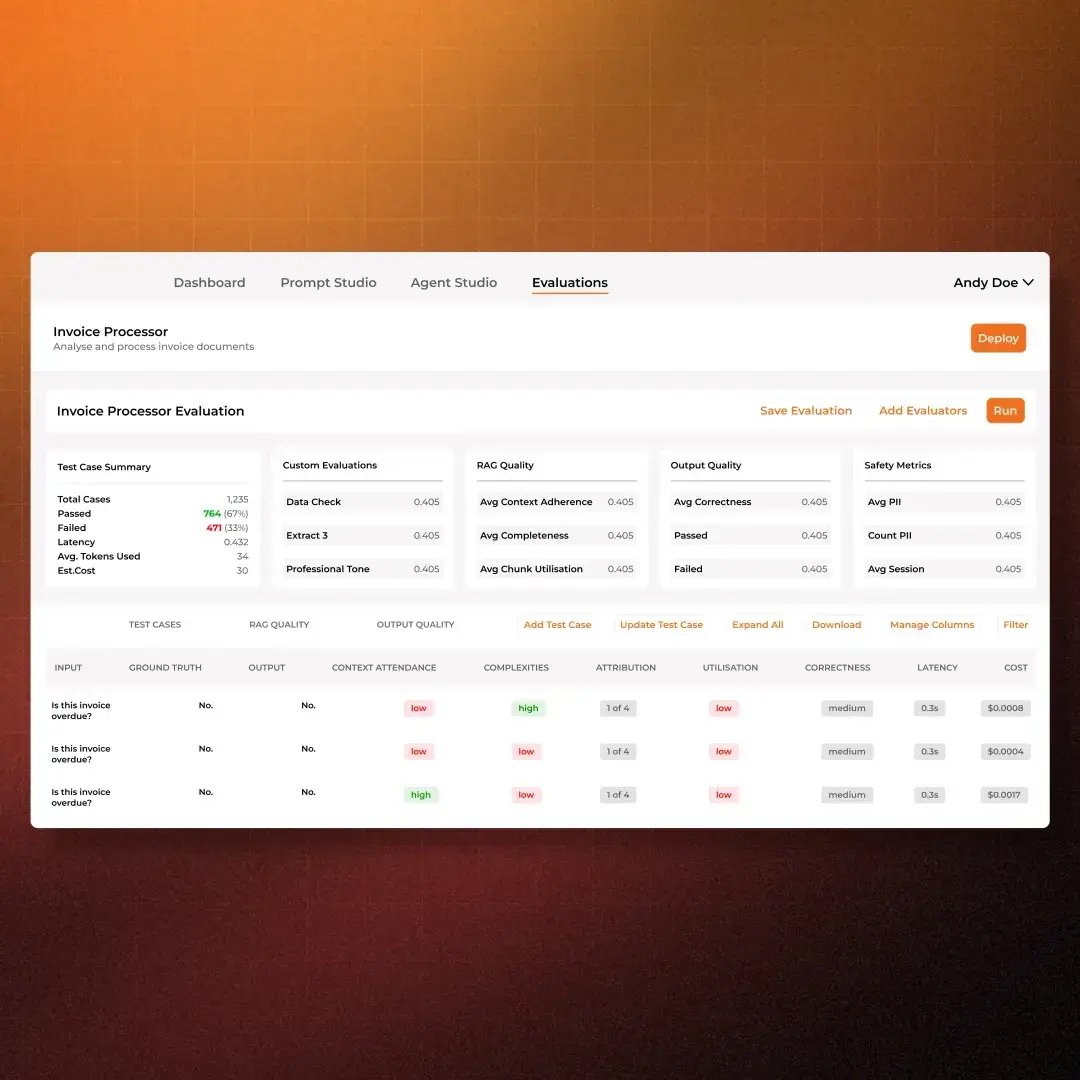The height and width of the screenshot is (1080, 1080).
Task: Select the TEST CASES table tab
Action: pos(155,625)
